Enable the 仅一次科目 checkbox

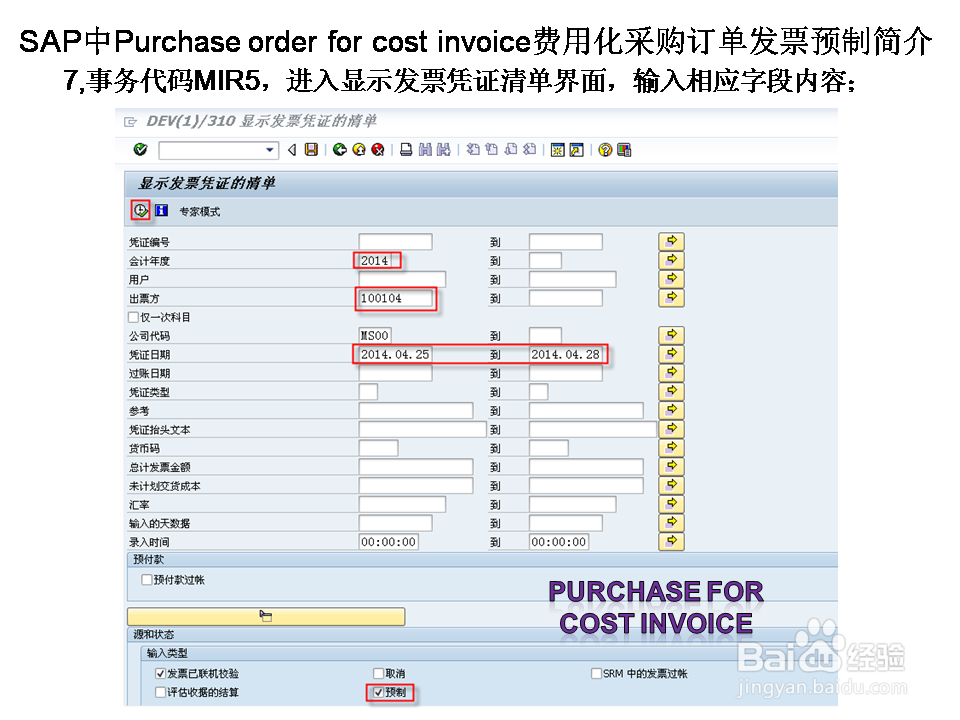pos(131,317)
